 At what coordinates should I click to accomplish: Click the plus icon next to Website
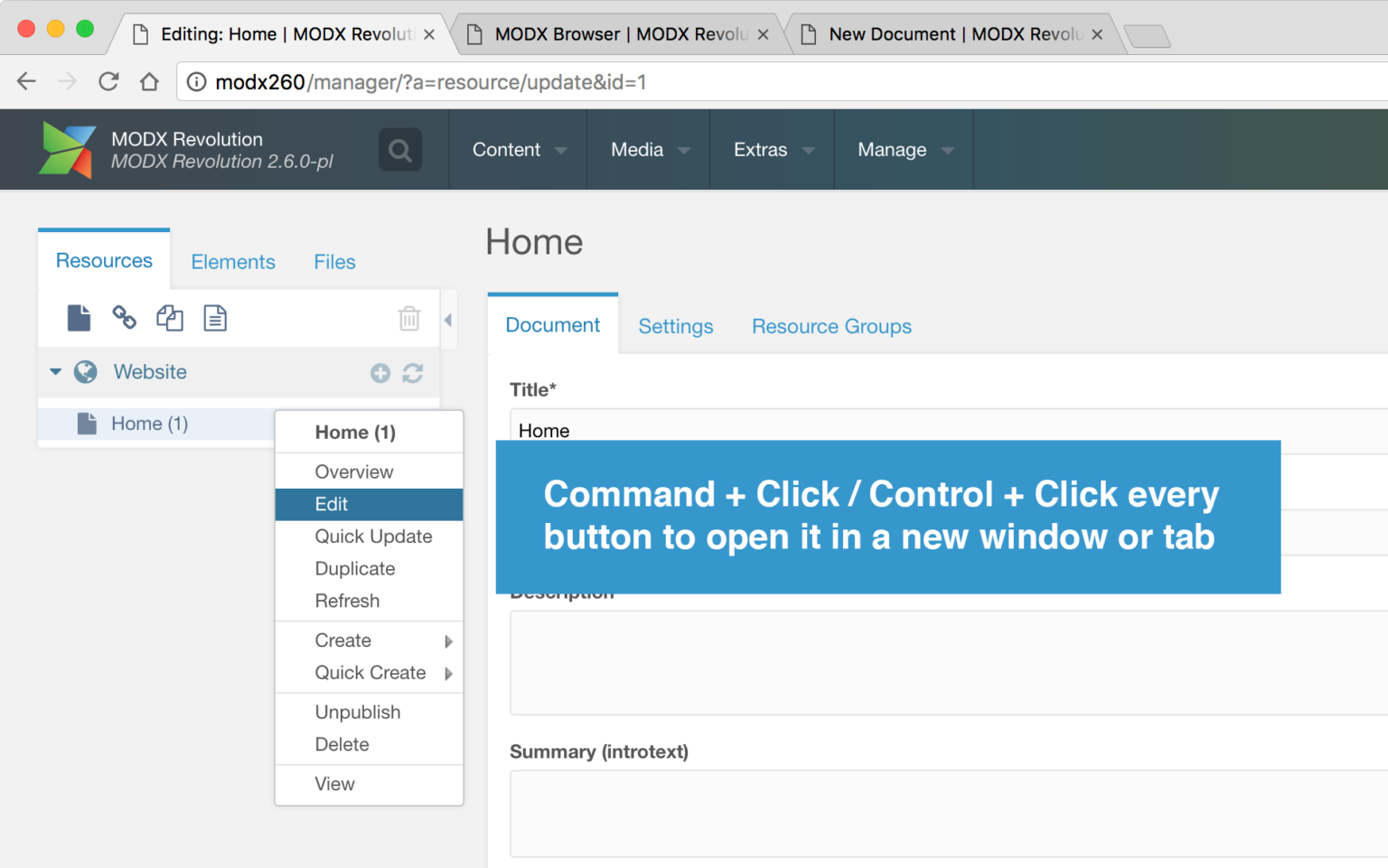pos(380,373)
